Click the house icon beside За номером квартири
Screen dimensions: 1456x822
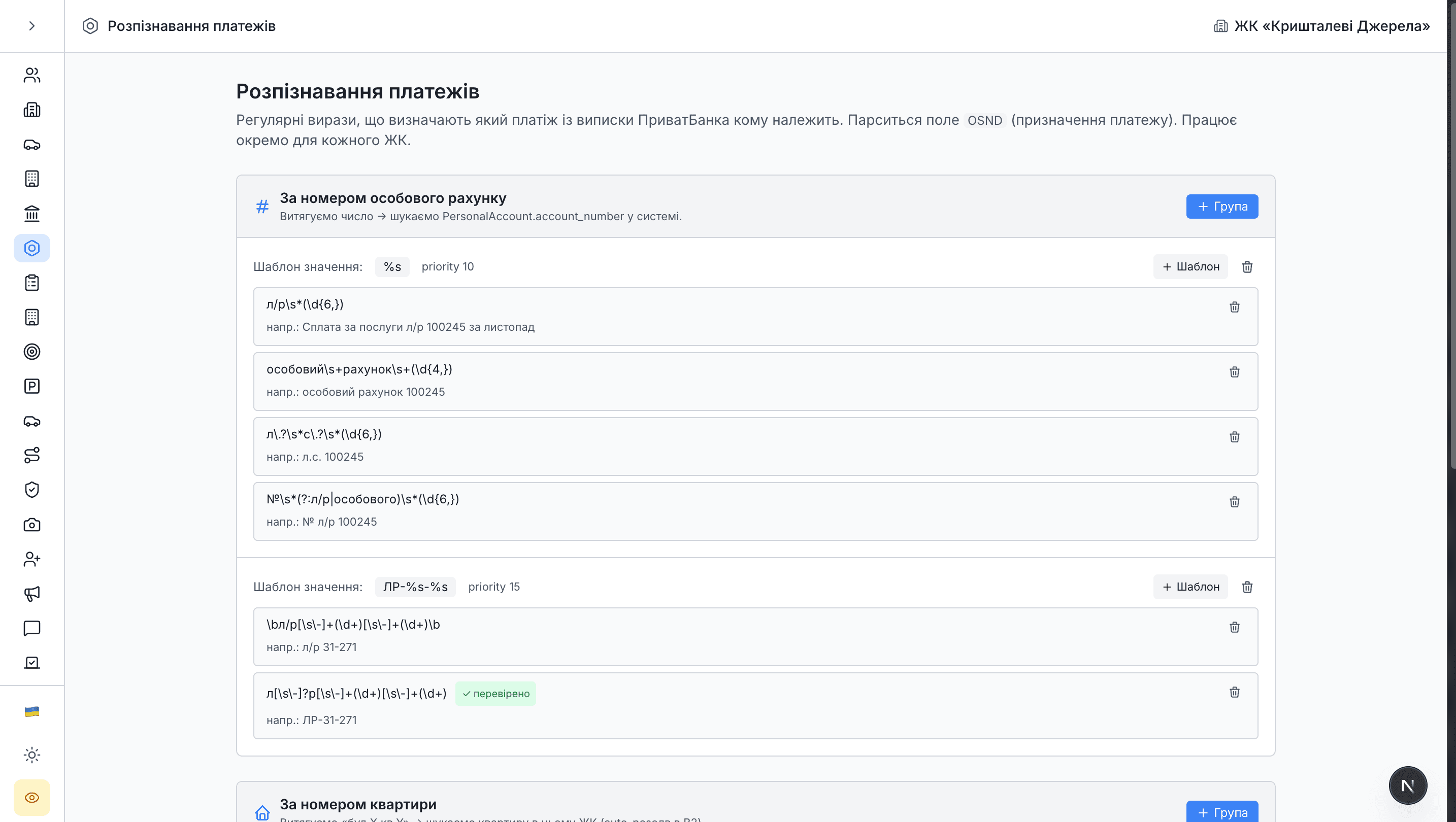tap(262, 812)
